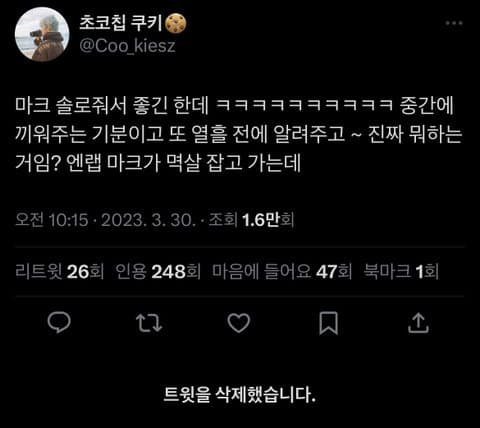View the 마음에 들어요 47회 likes list

pos(282,272)
